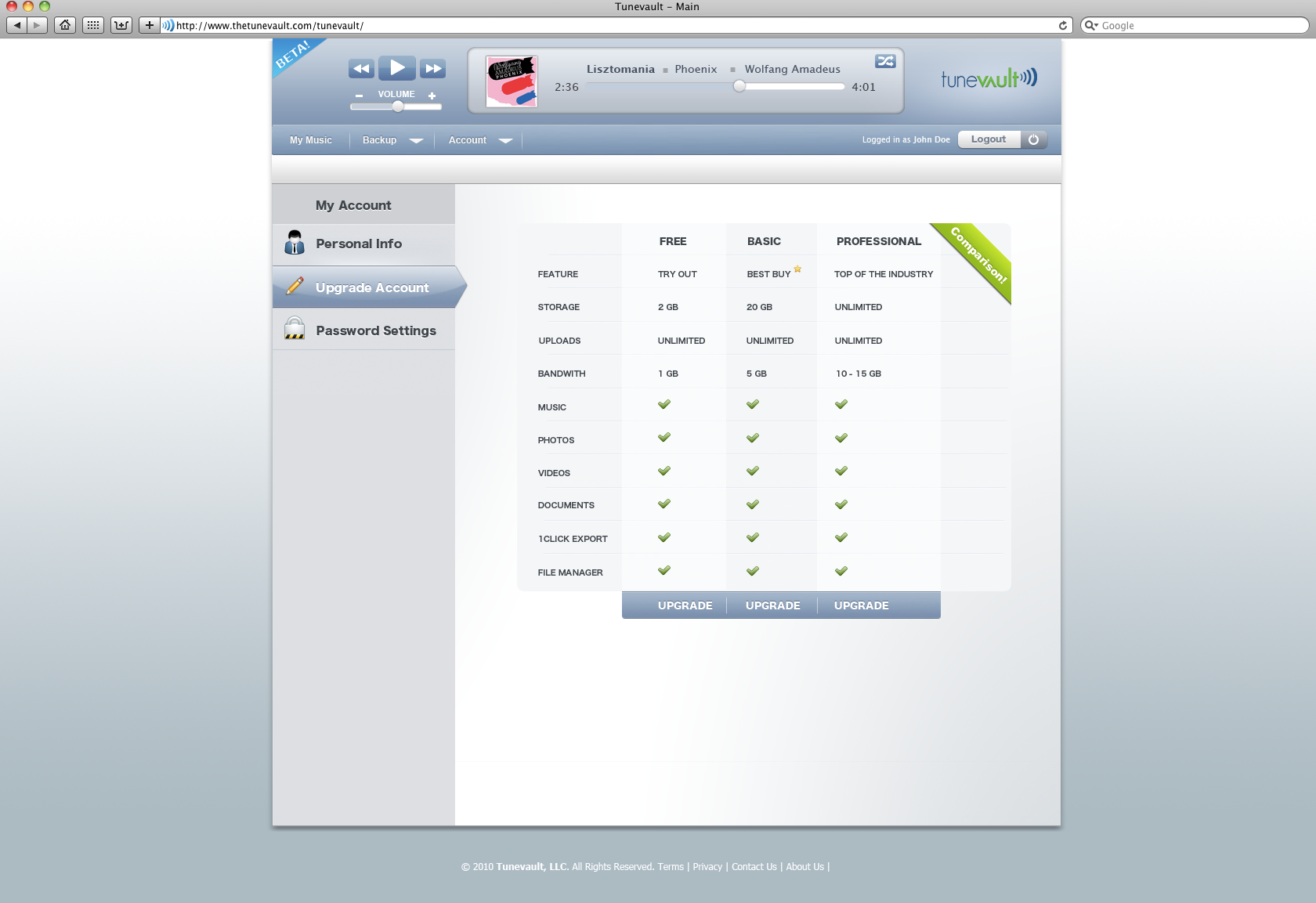Click the volume slider knob
Viewport: 1316px width, 903px height.
point(398,107)
